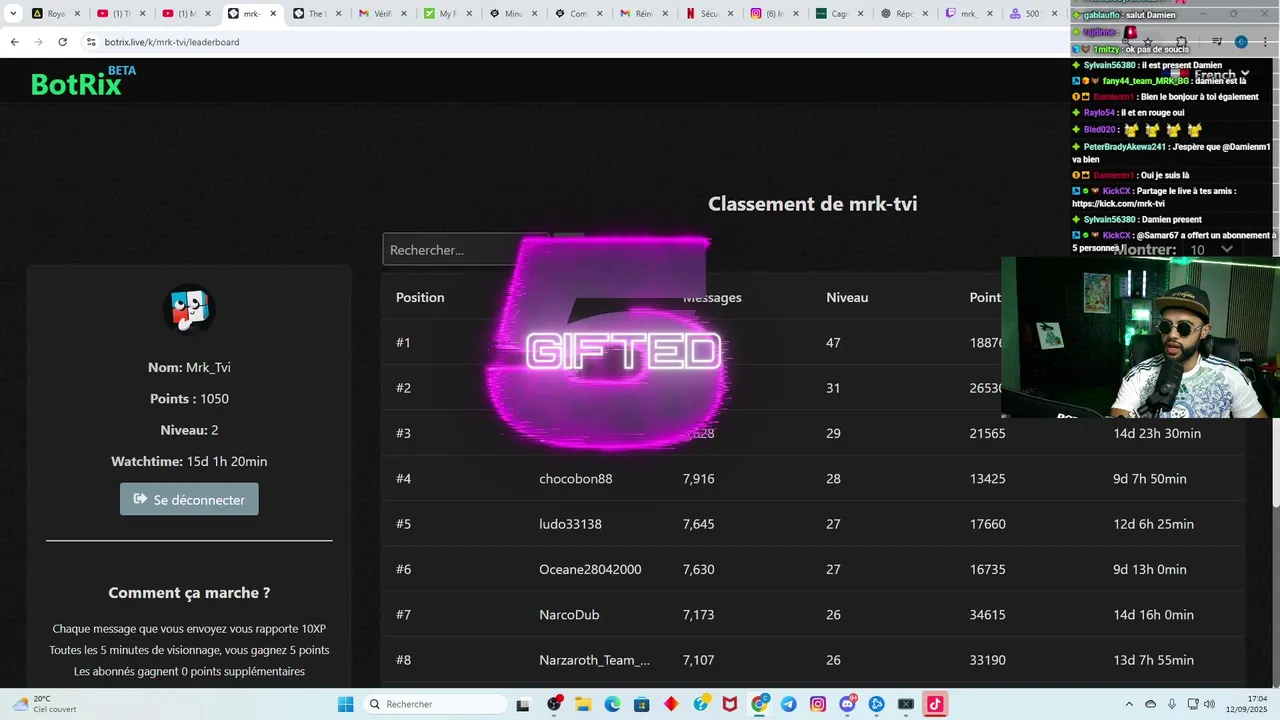The width and height of the screenshot is (1280, 720).
Task: Click the Niveau column header
Action: (x=847, y=297)
